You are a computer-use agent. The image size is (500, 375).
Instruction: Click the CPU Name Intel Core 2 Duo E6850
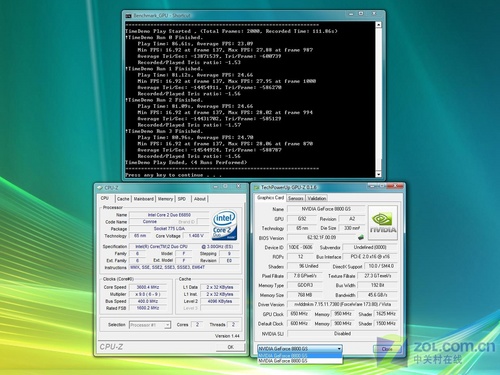click(169, 215)
